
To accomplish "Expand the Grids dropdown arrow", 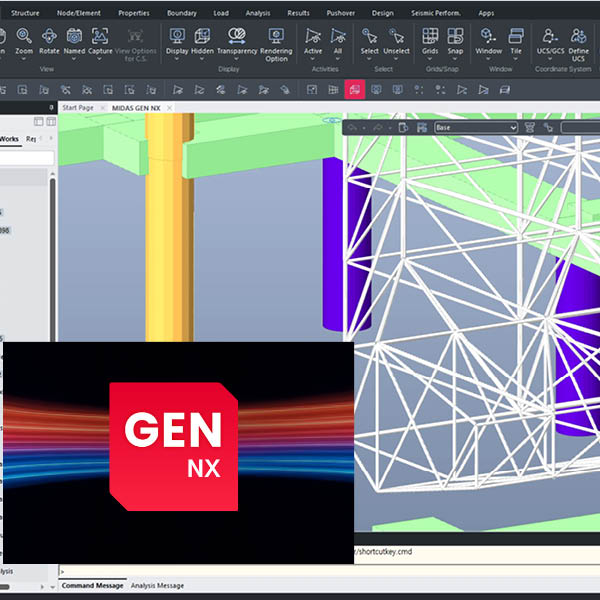I will (x=430, y=59).
